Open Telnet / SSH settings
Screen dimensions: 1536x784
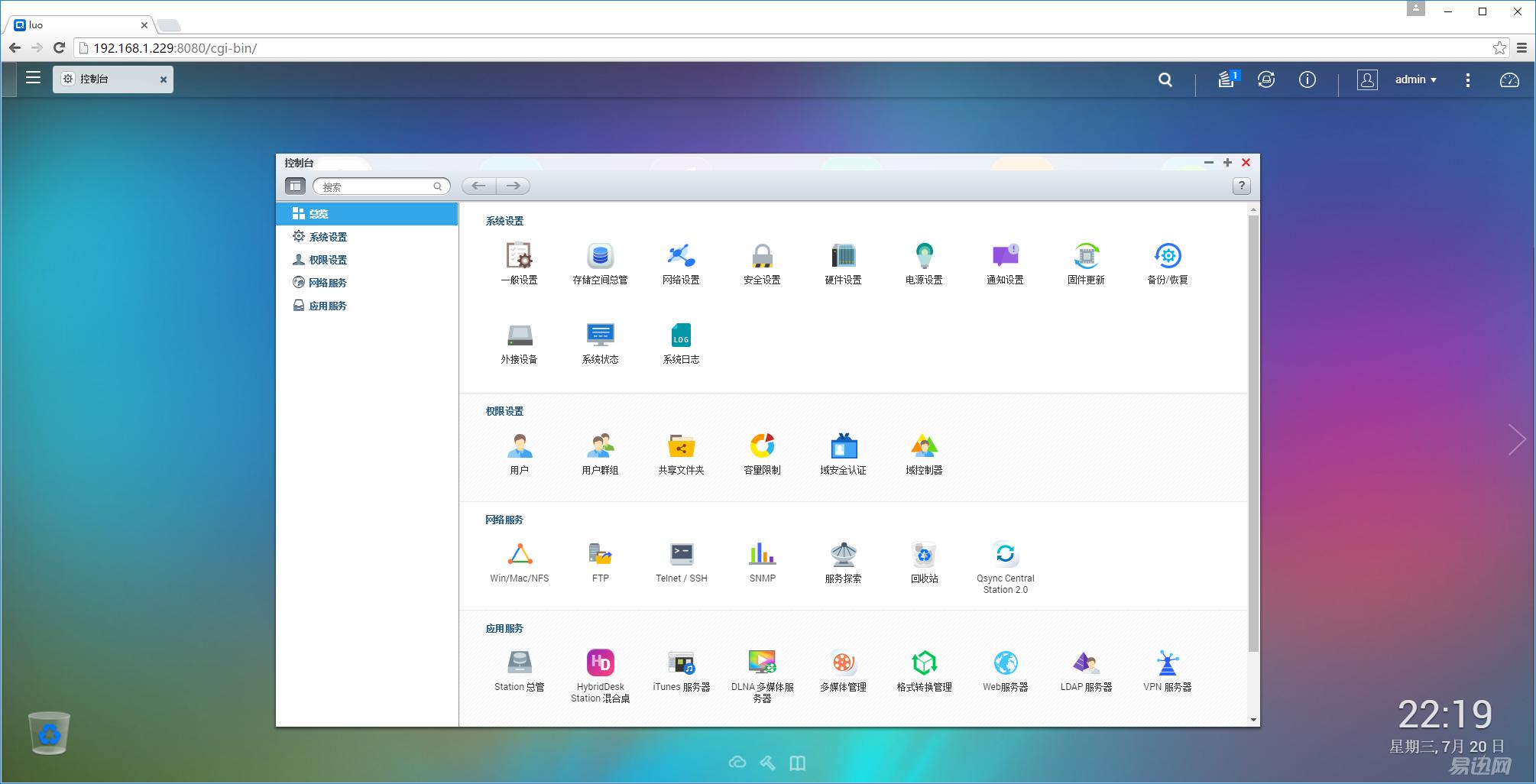(682, 562)
